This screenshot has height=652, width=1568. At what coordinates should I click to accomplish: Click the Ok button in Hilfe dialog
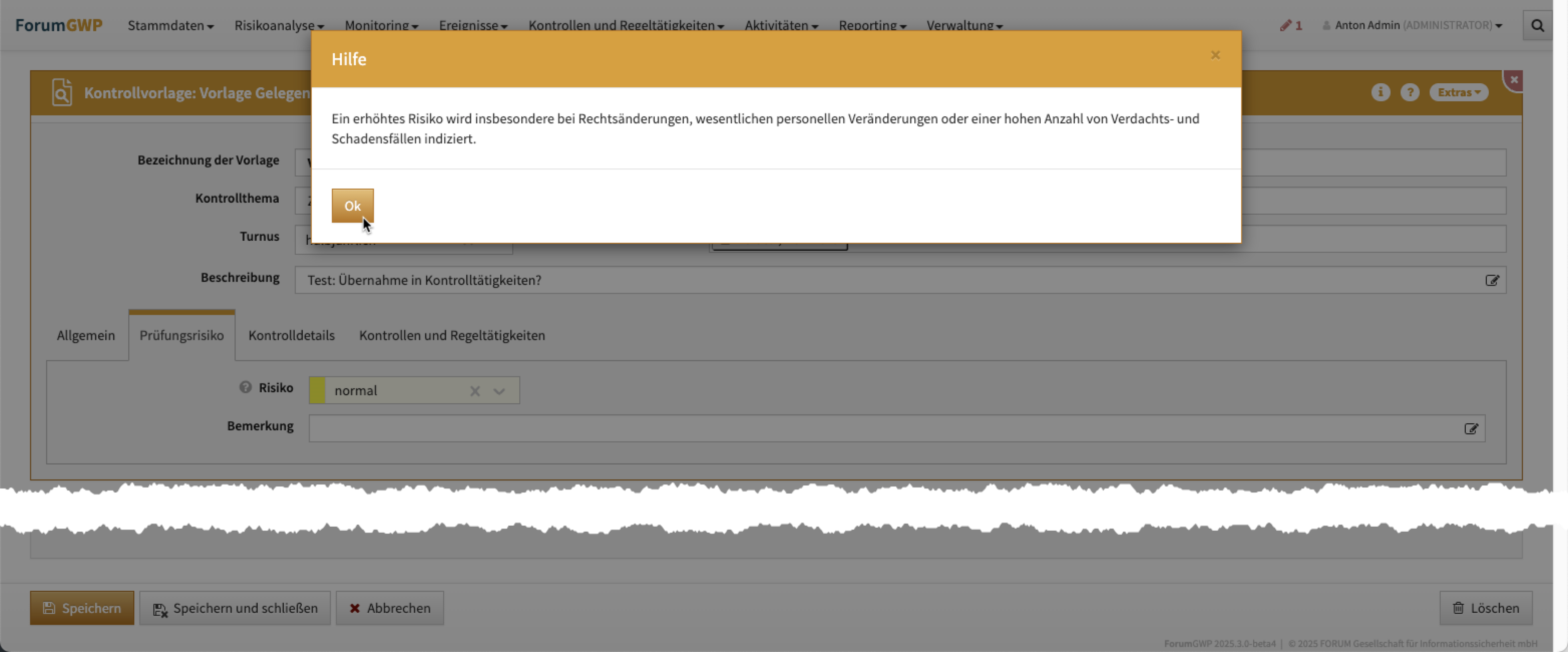coord(352,206)
